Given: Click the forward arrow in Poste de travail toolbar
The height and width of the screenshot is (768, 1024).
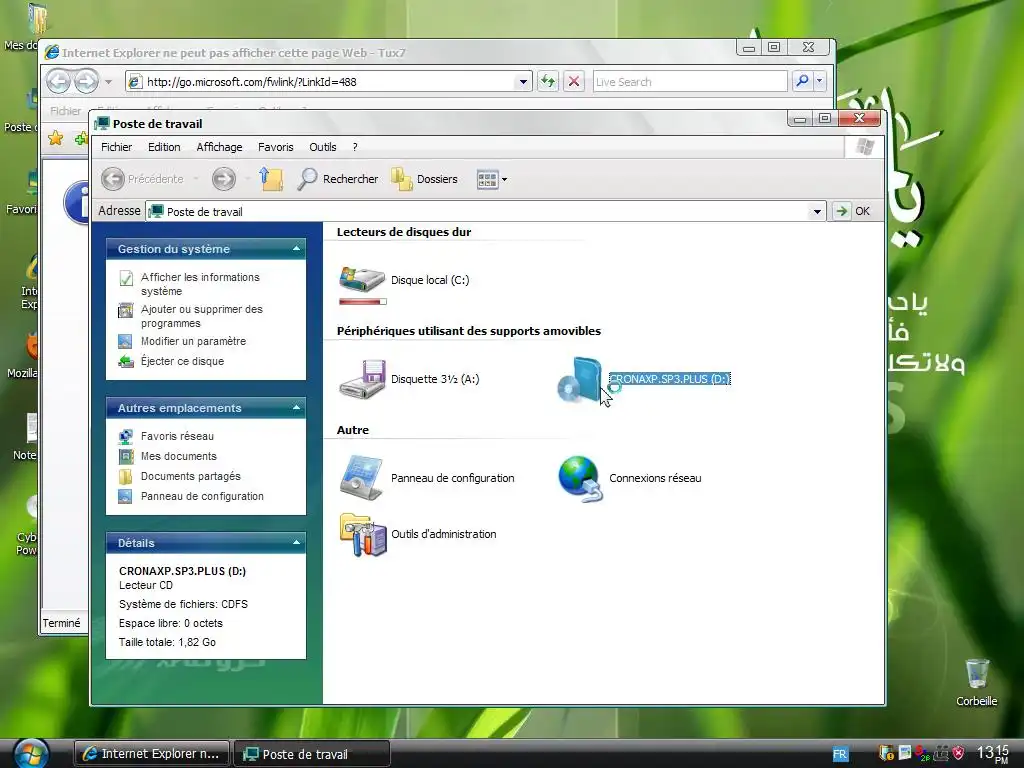Looking at the screenshot, I should point(224,178).
